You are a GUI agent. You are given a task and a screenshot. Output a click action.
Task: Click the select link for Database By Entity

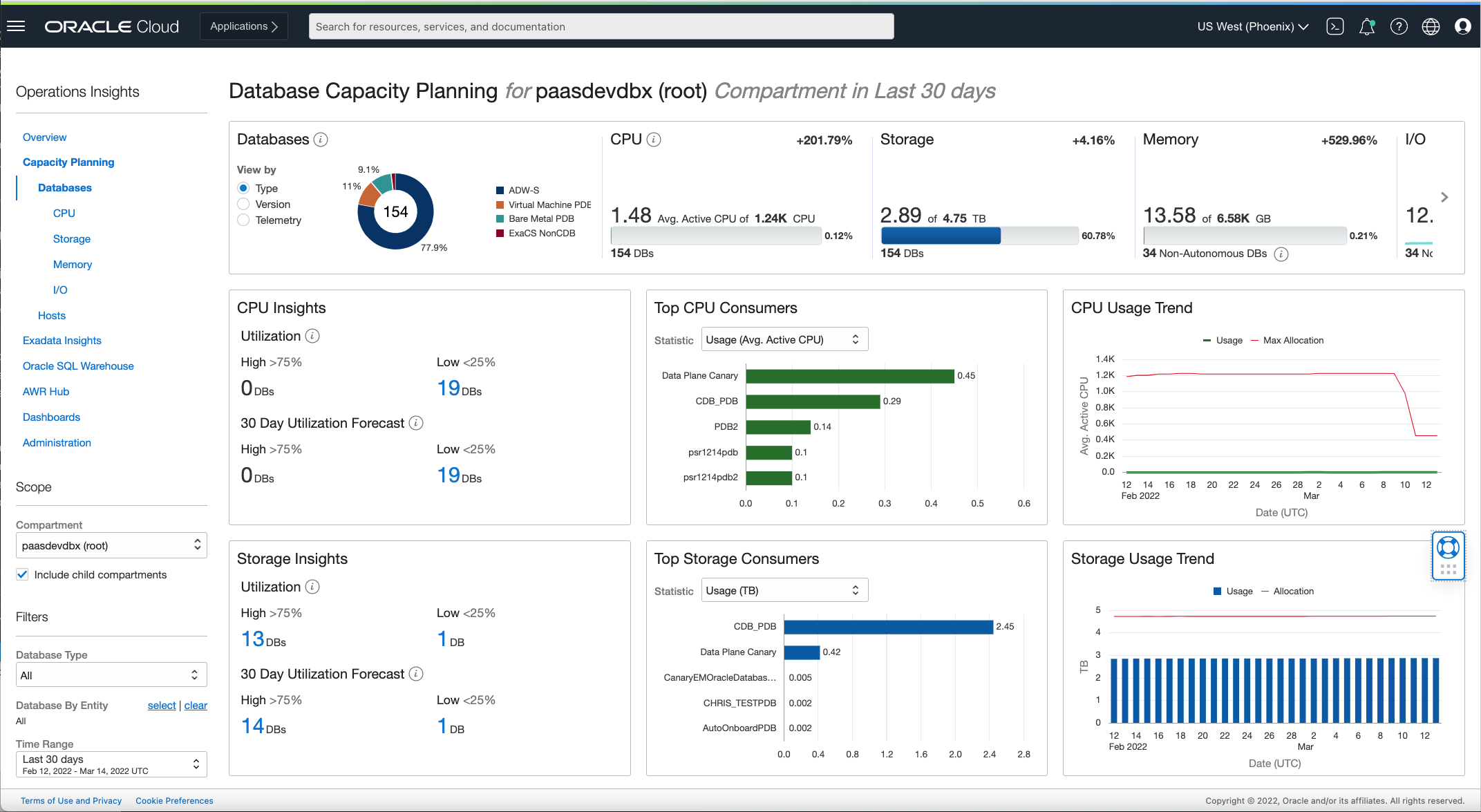(162, 705)
